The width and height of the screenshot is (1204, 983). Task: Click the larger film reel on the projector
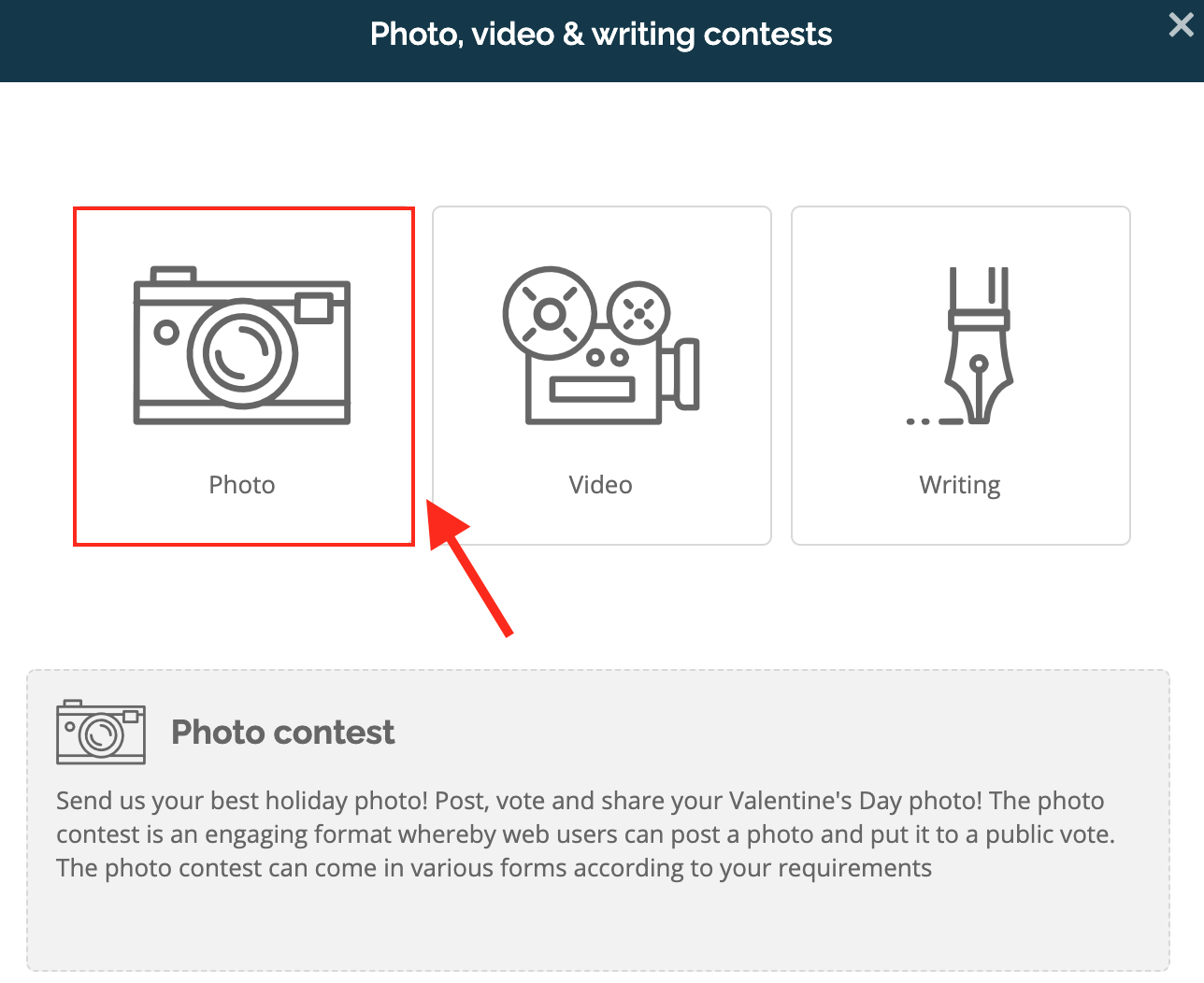click(x=550, y=313)
